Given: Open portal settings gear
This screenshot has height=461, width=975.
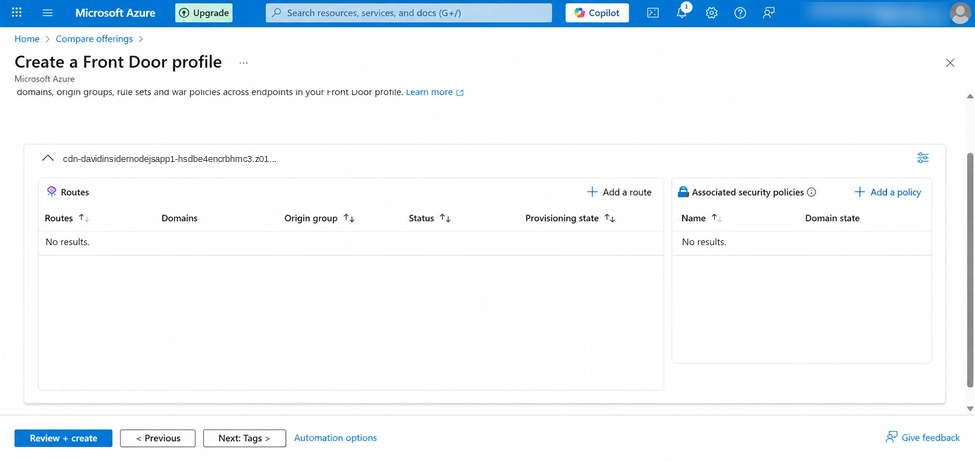Looking at the screenshot, I should pos(711,12).
